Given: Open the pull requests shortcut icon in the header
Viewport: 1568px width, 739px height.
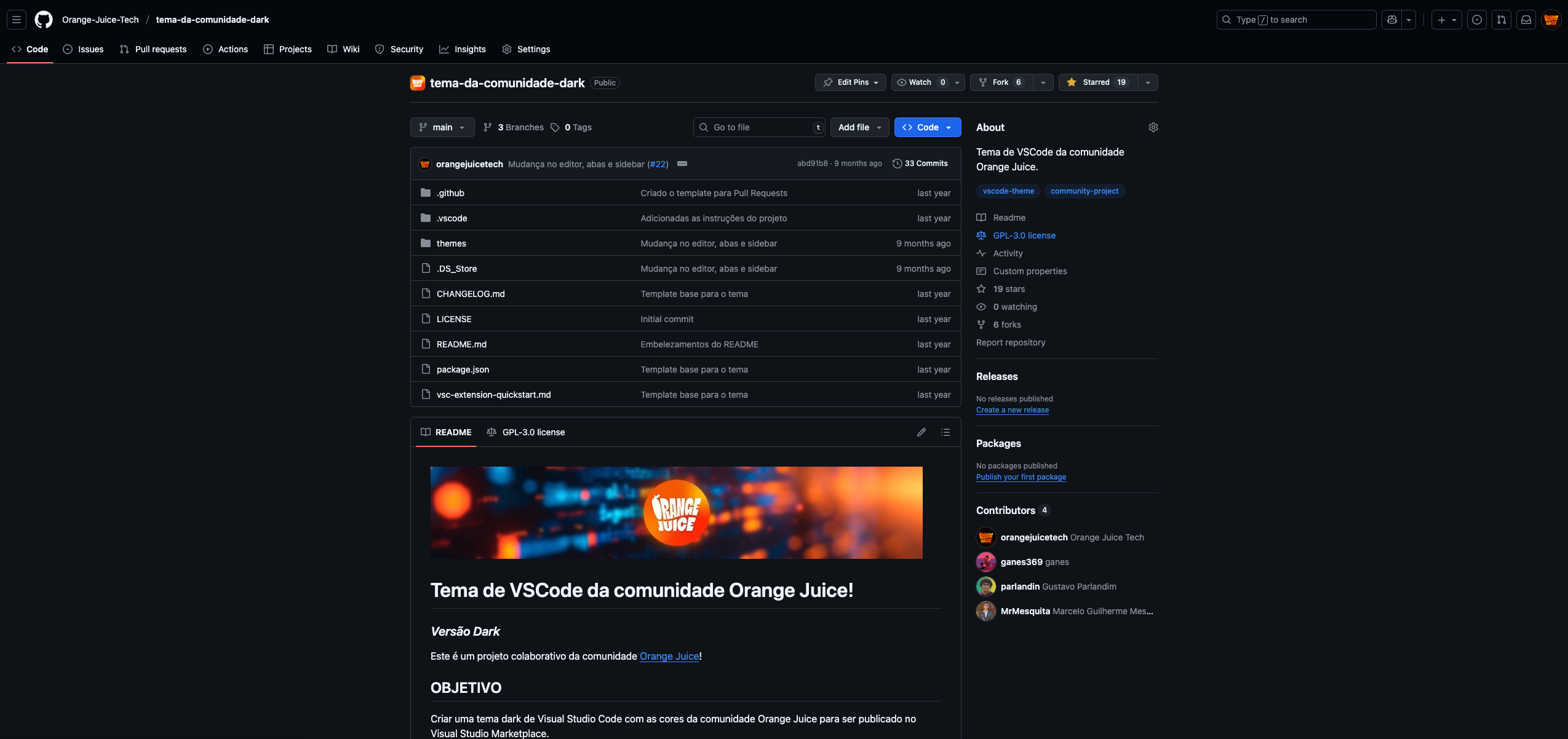Looking at the screenshot, I should pyautogui.click(x=1501, y=20).
